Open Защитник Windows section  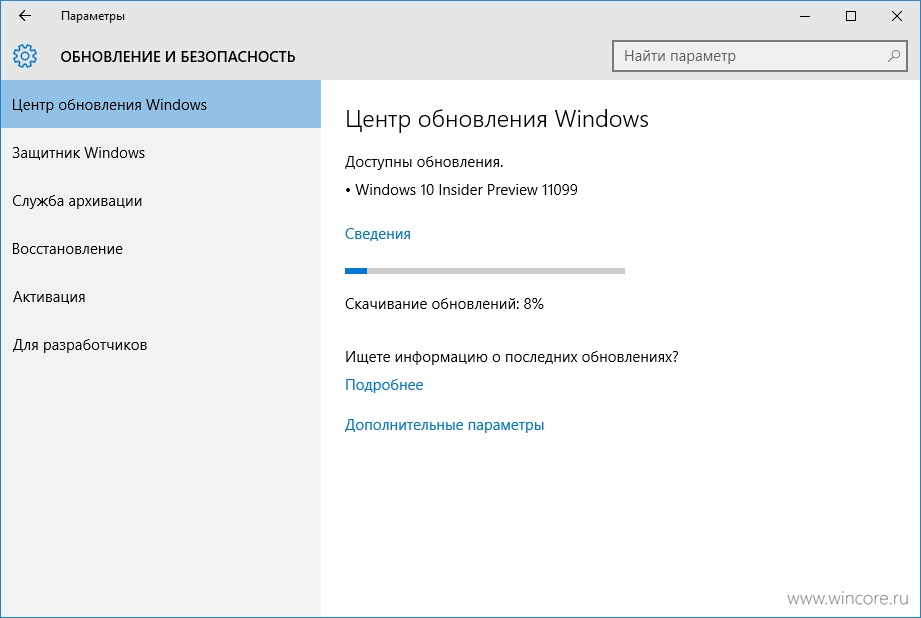160,153
